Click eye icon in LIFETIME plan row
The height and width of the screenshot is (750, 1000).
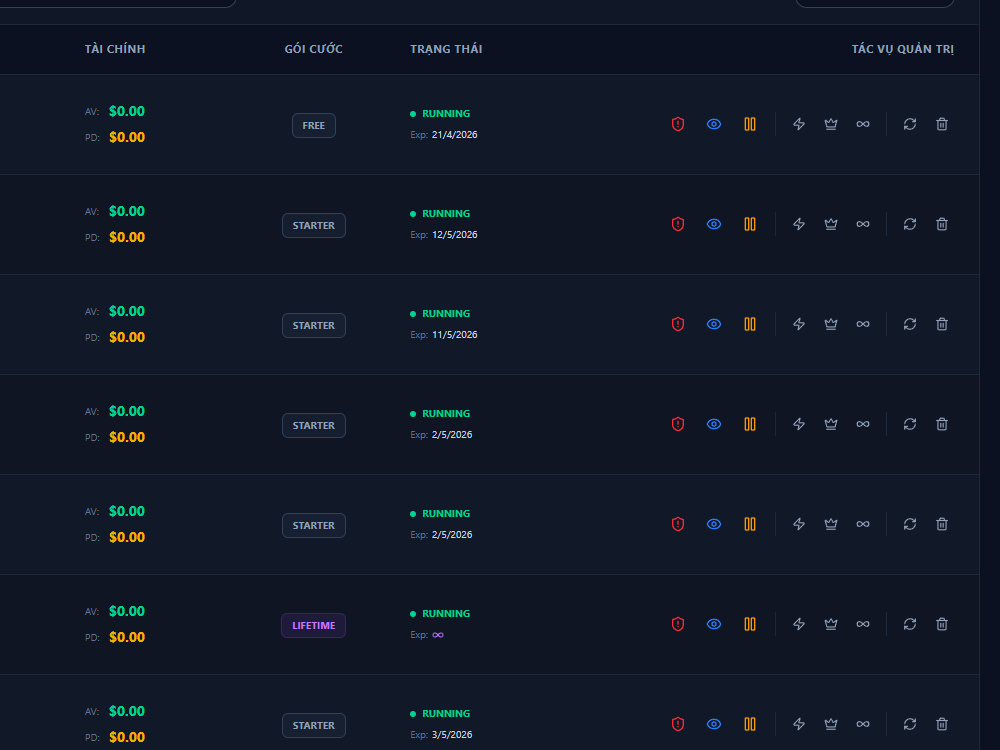(x=714, y=624)
